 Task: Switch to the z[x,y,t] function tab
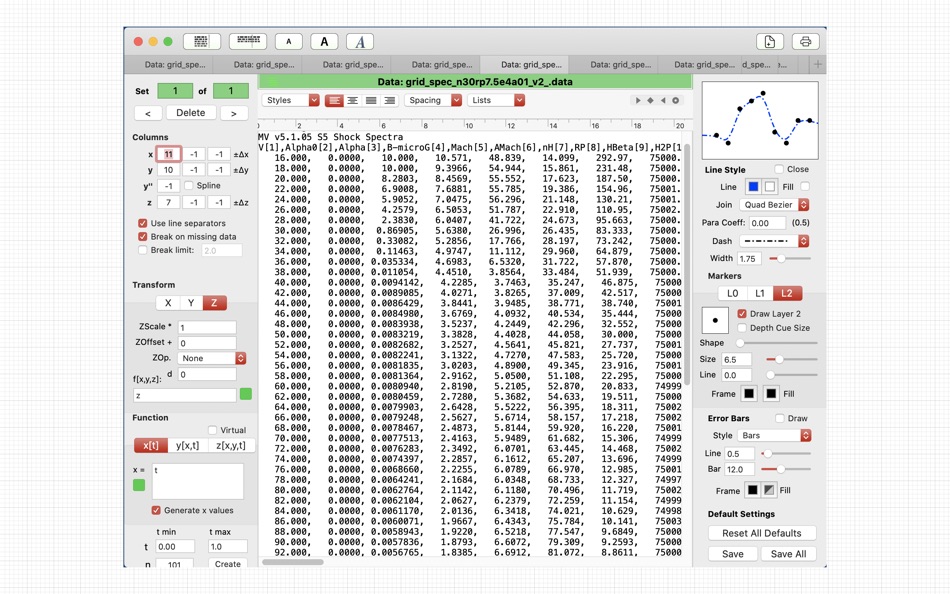(231, 446)
